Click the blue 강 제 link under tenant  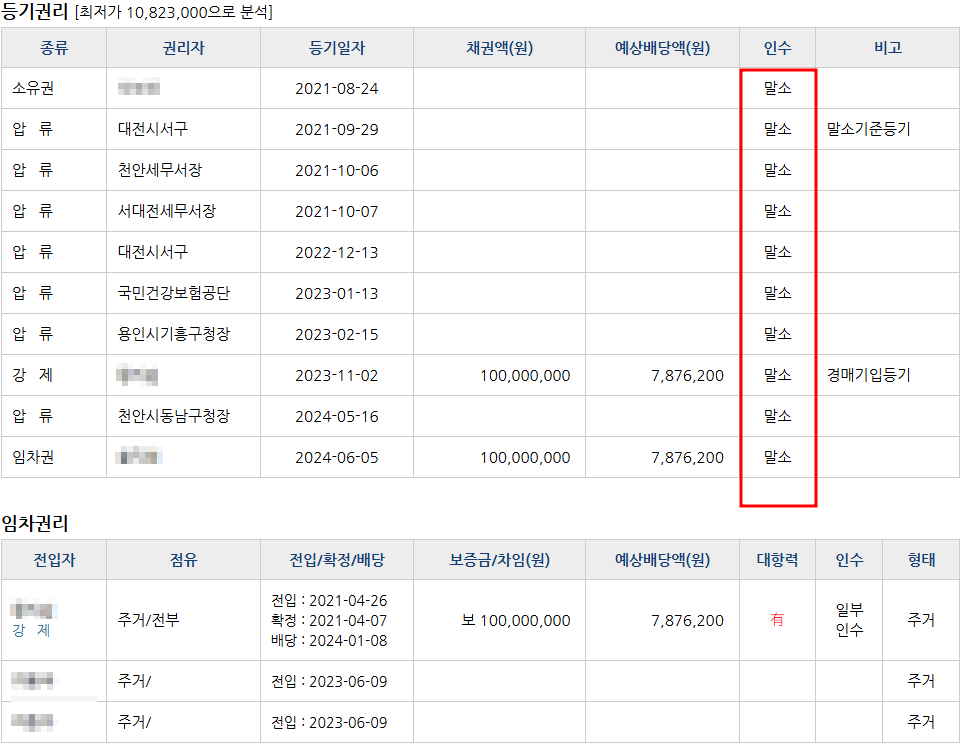point(31,630)
